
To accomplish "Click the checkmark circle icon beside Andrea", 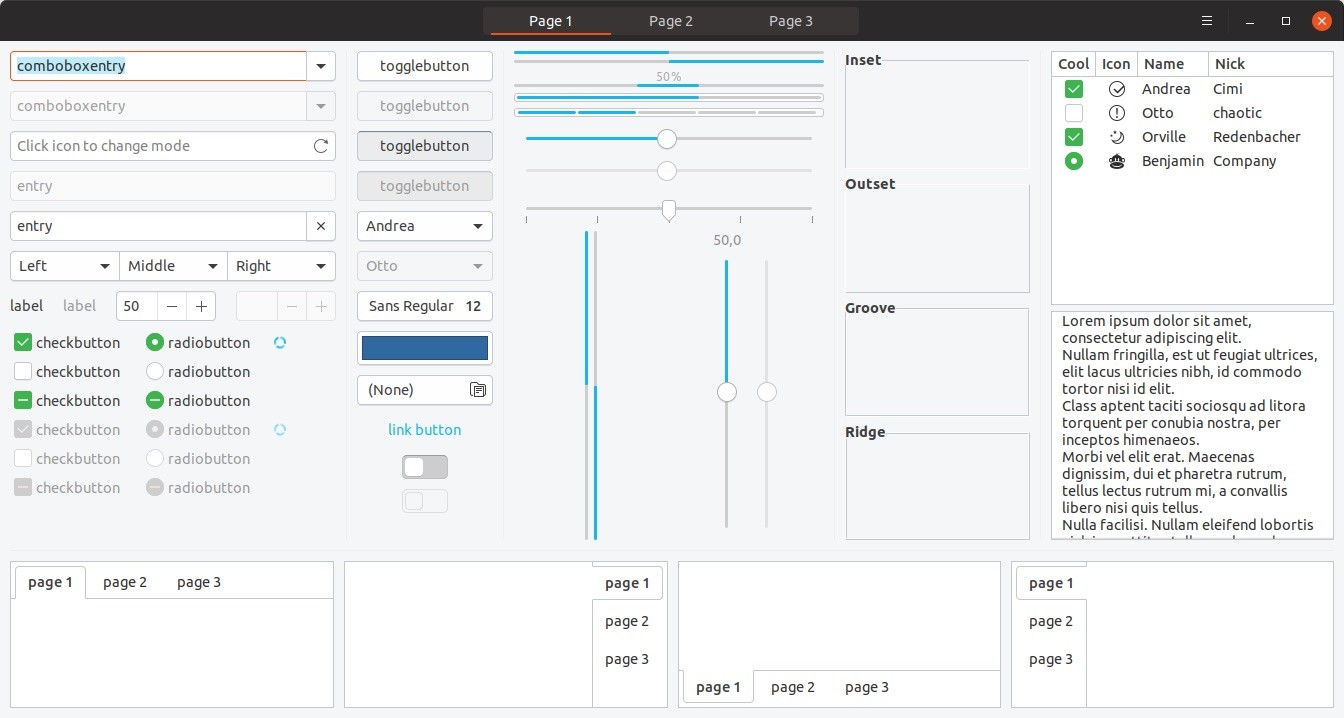I will click(1117, 89).
